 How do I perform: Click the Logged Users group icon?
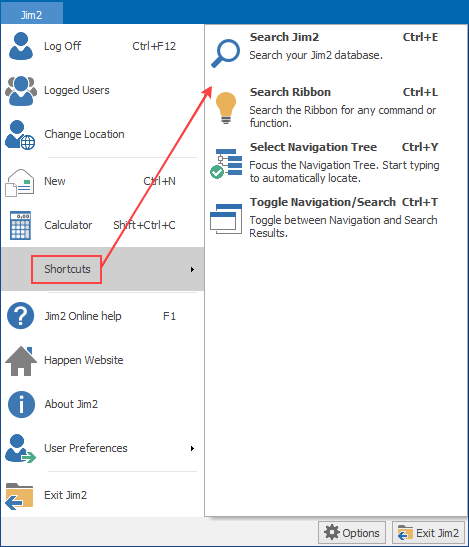(21, 90)
